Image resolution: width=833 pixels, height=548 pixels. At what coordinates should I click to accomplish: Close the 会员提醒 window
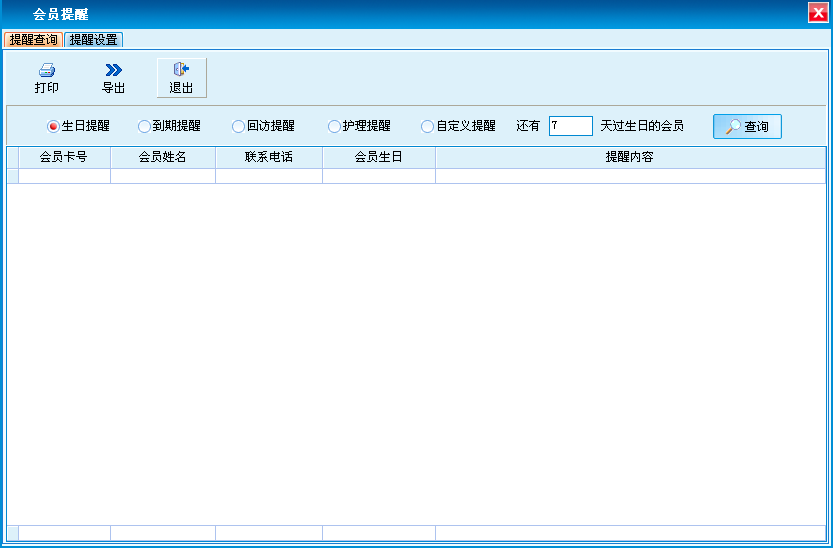[x=817, y=13]
